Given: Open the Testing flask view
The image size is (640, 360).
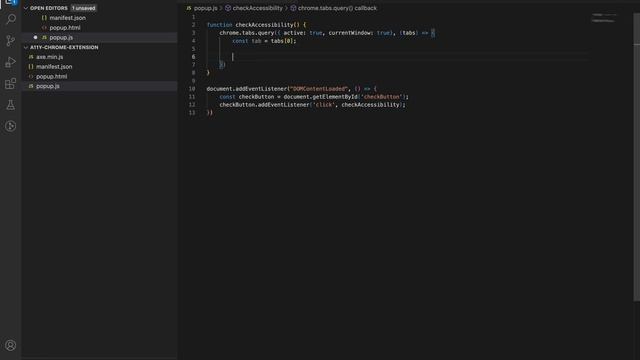Looking at the screenshot, I should (11, 105).
